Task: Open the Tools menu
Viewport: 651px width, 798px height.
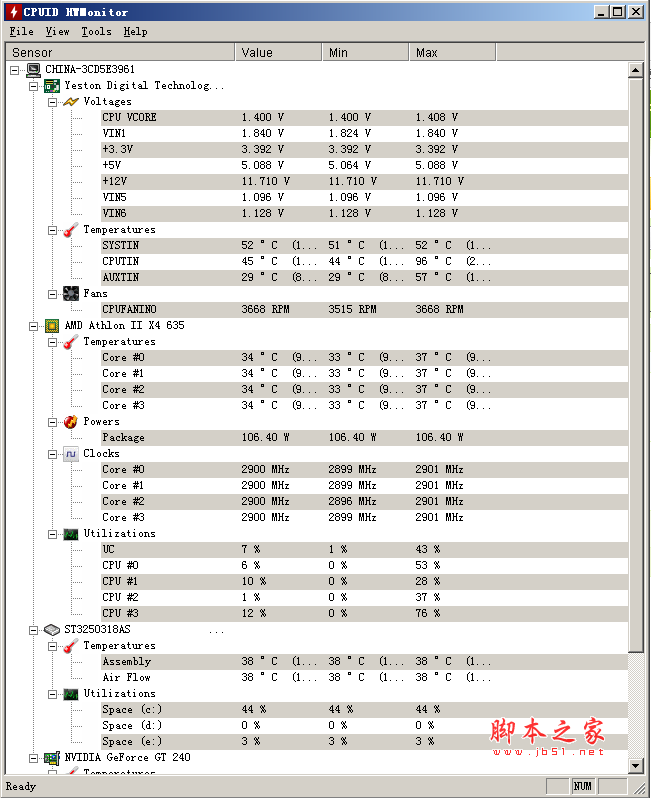Action: pos(96,32)
